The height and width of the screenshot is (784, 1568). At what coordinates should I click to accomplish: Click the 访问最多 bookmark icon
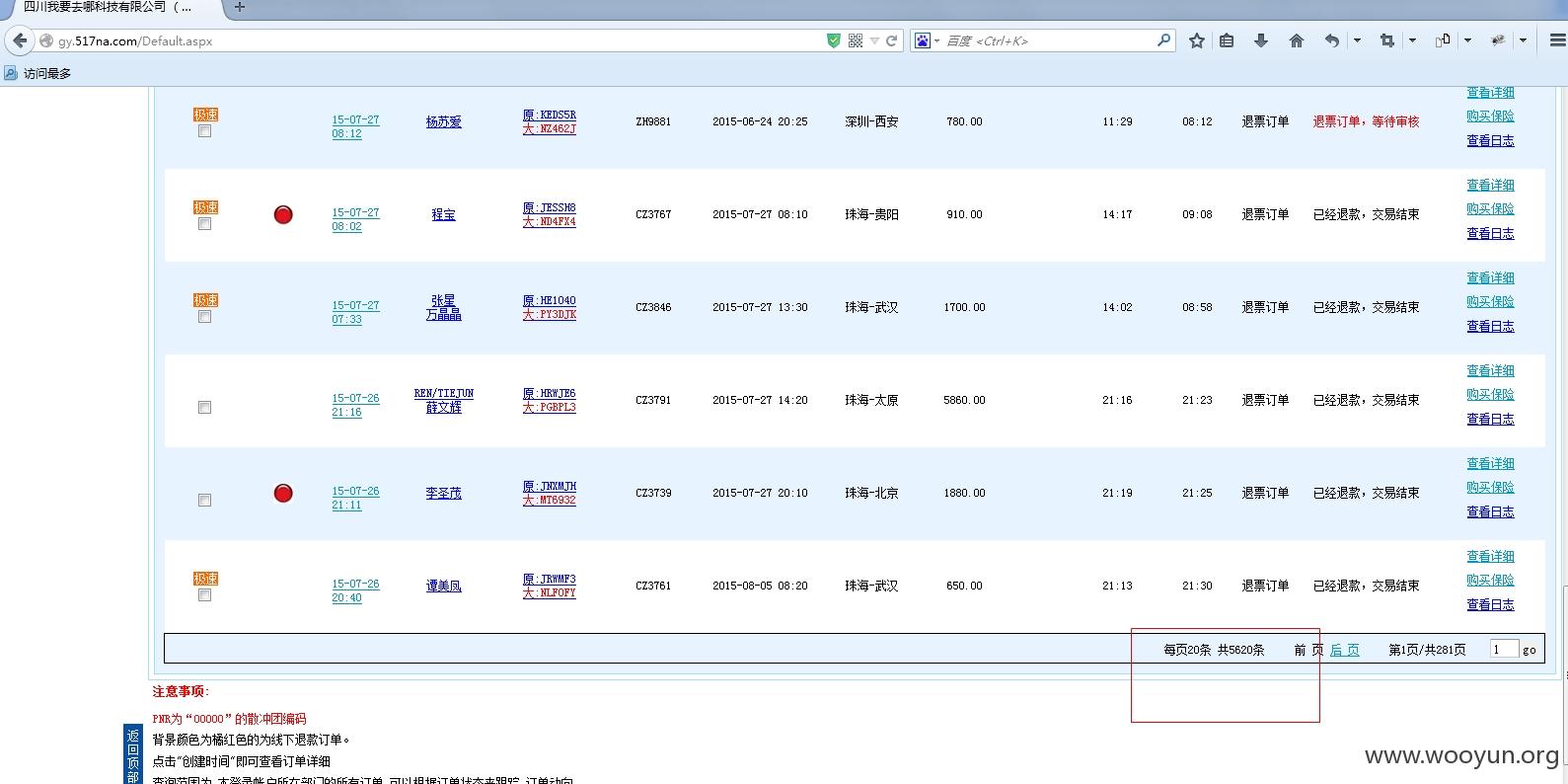(x=11, y=73)
